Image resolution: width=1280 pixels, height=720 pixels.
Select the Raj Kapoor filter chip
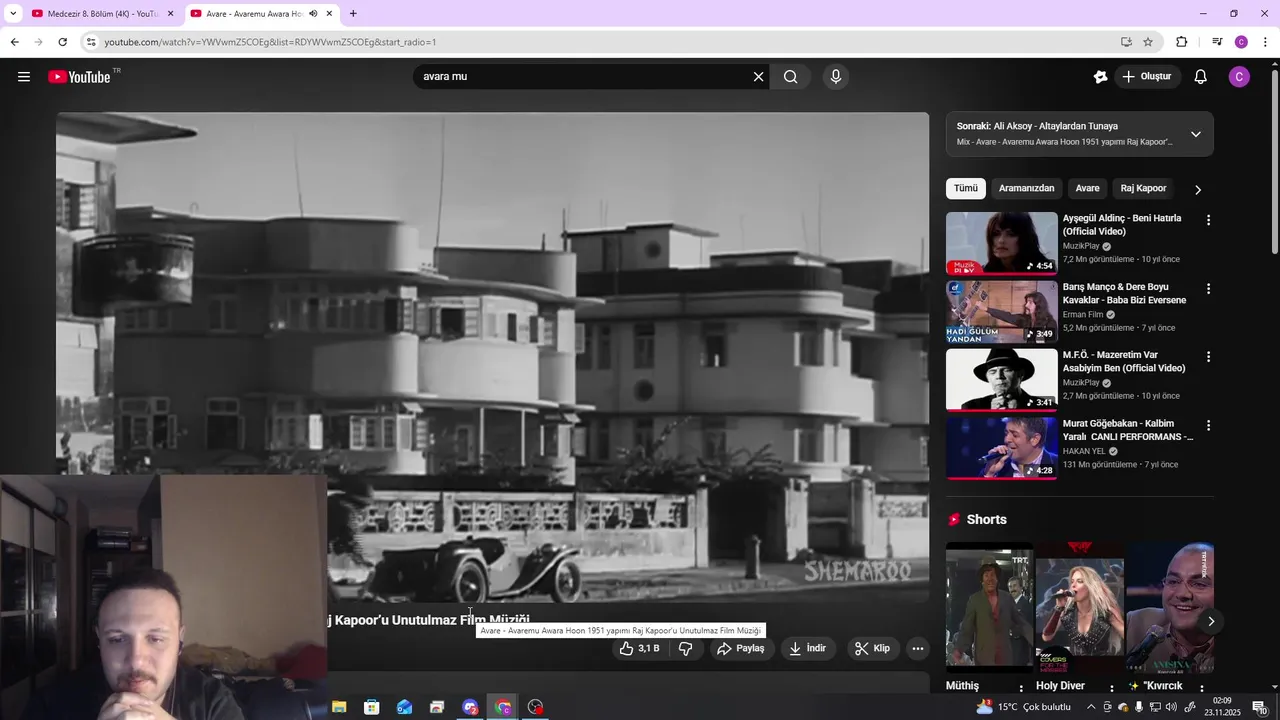click(1143, 188)
